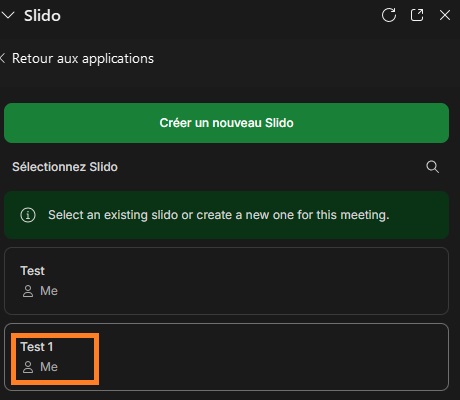
Task: Click the person icon under Test
Action: [x=28, y=291]
